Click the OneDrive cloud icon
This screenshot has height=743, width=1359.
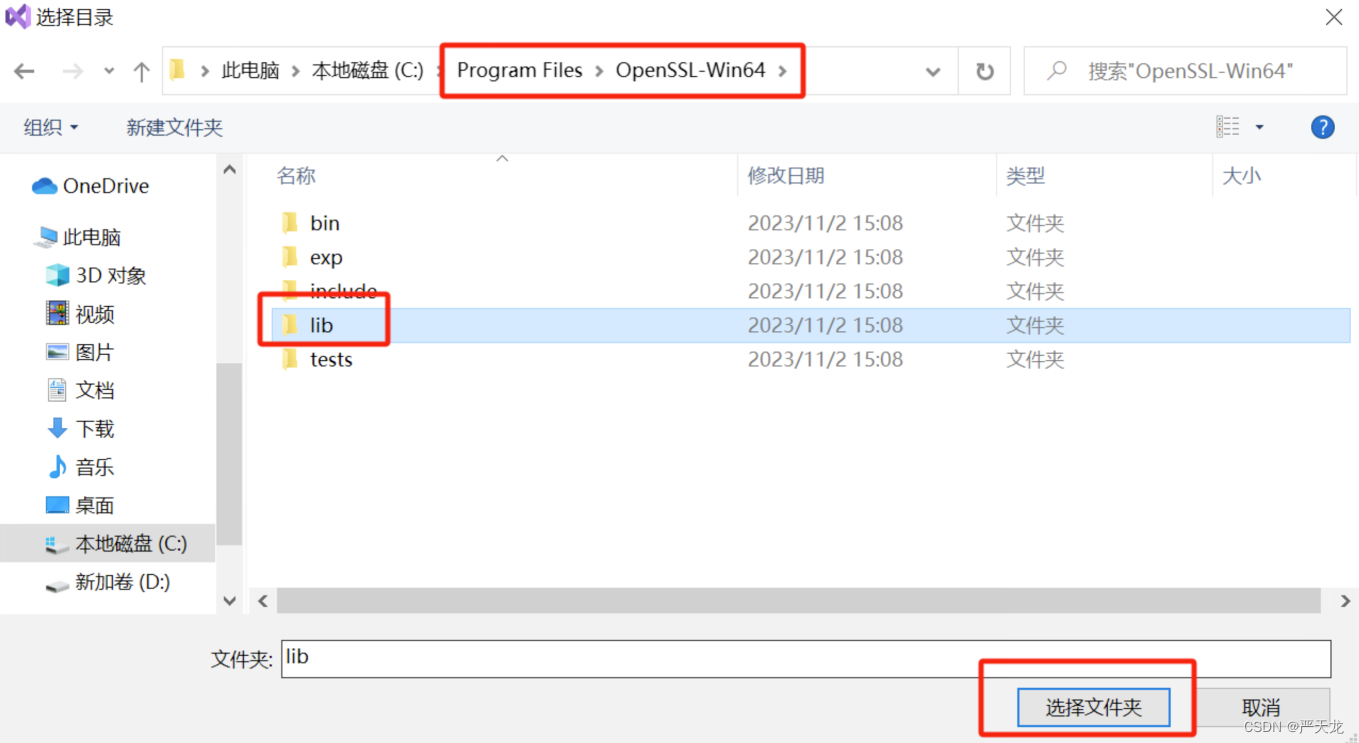pyautogui.click(x=44, y=186)
